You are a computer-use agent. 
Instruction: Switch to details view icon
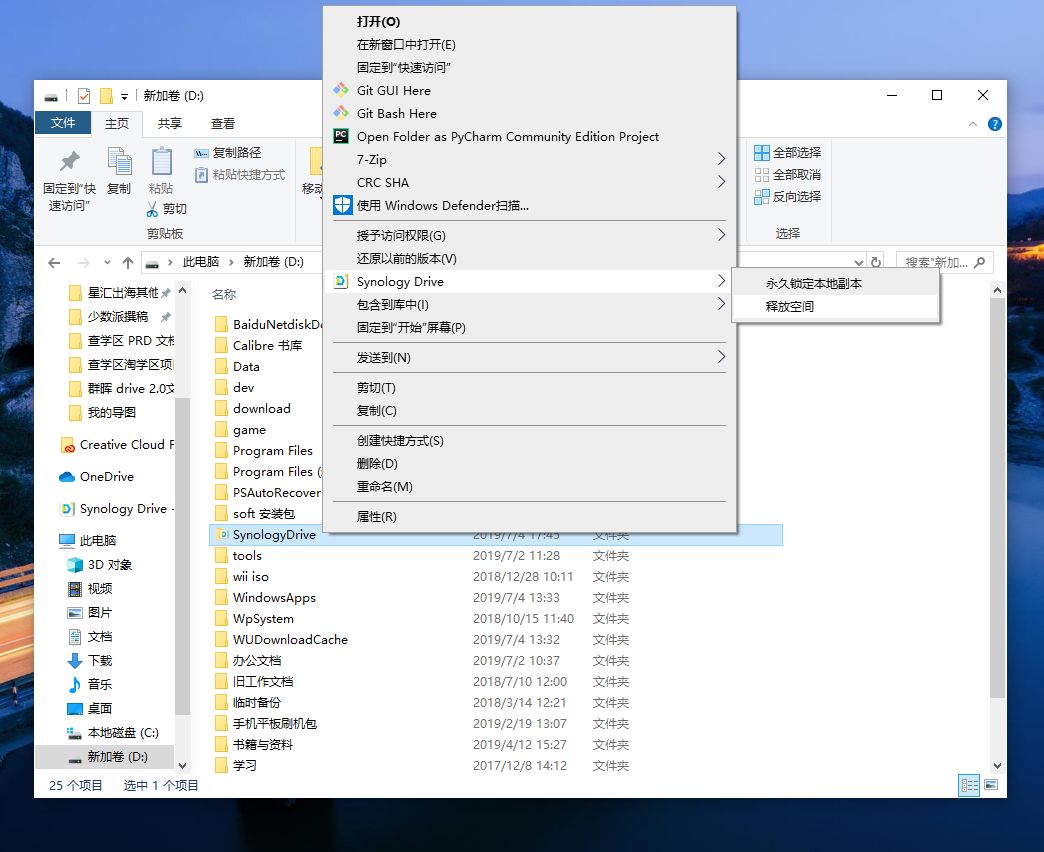pyautogui.click(x=969, y=785)
